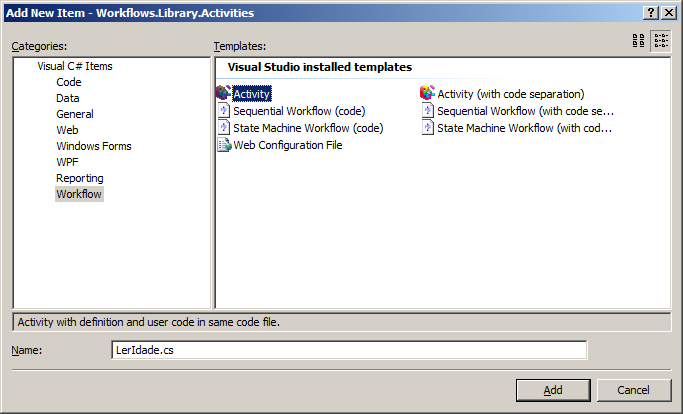This screenshot has width=683, height=414.
Task: Select the Workflow category
Action: [x=79, y=194]
